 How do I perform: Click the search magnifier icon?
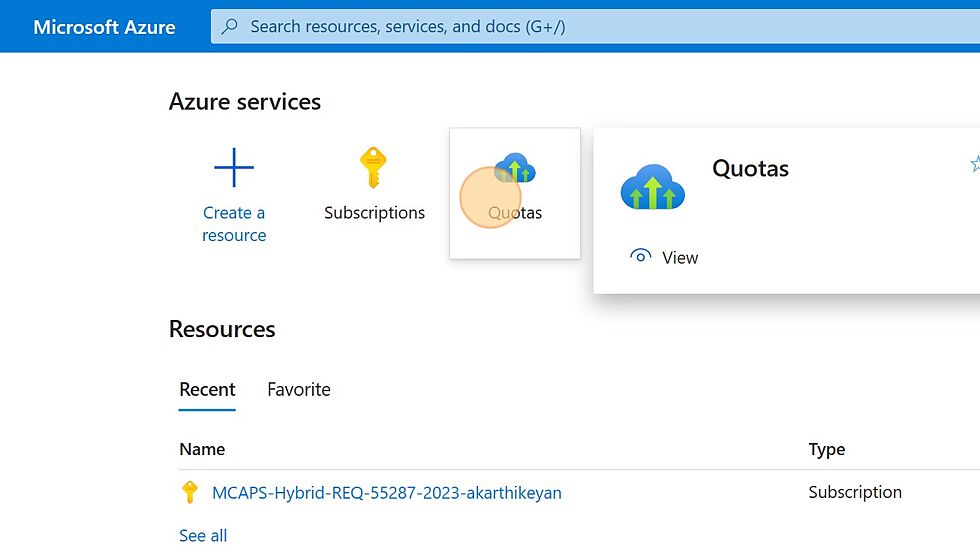click(229, 26)
